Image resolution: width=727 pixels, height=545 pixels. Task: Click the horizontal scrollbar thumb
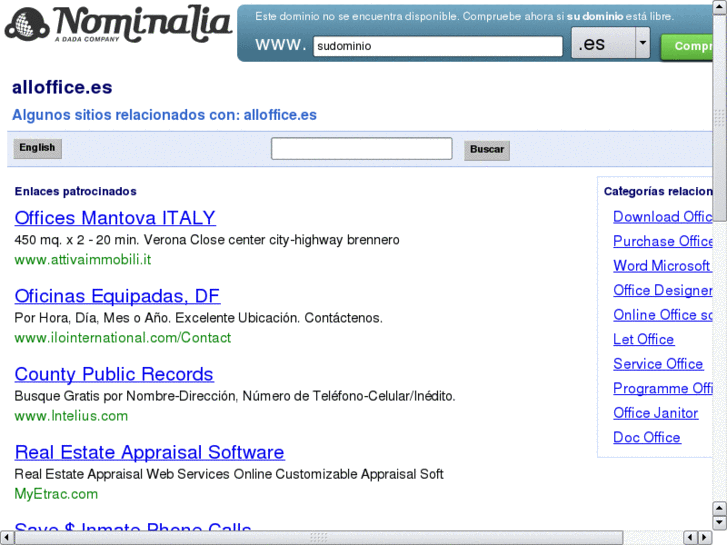click(318, 538)
